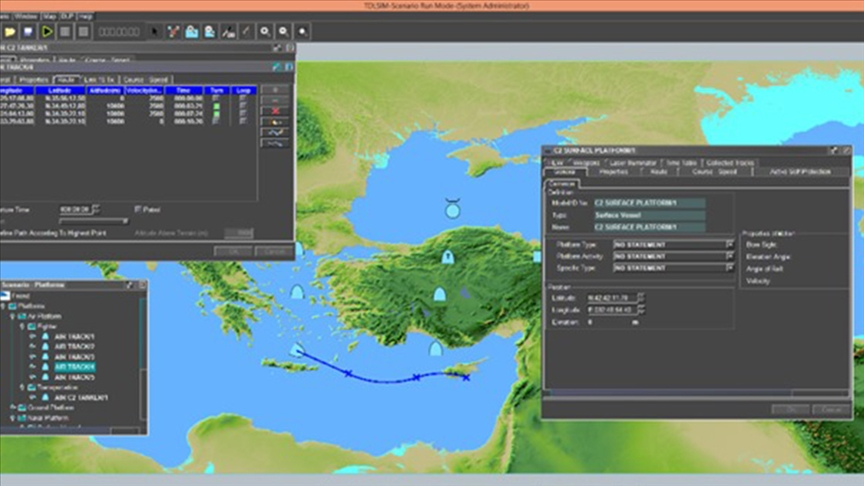This screenshot has width=864, height=486.
Task: Click Cancel in C2 Surface Platform dialog
Action: (830, 409)
